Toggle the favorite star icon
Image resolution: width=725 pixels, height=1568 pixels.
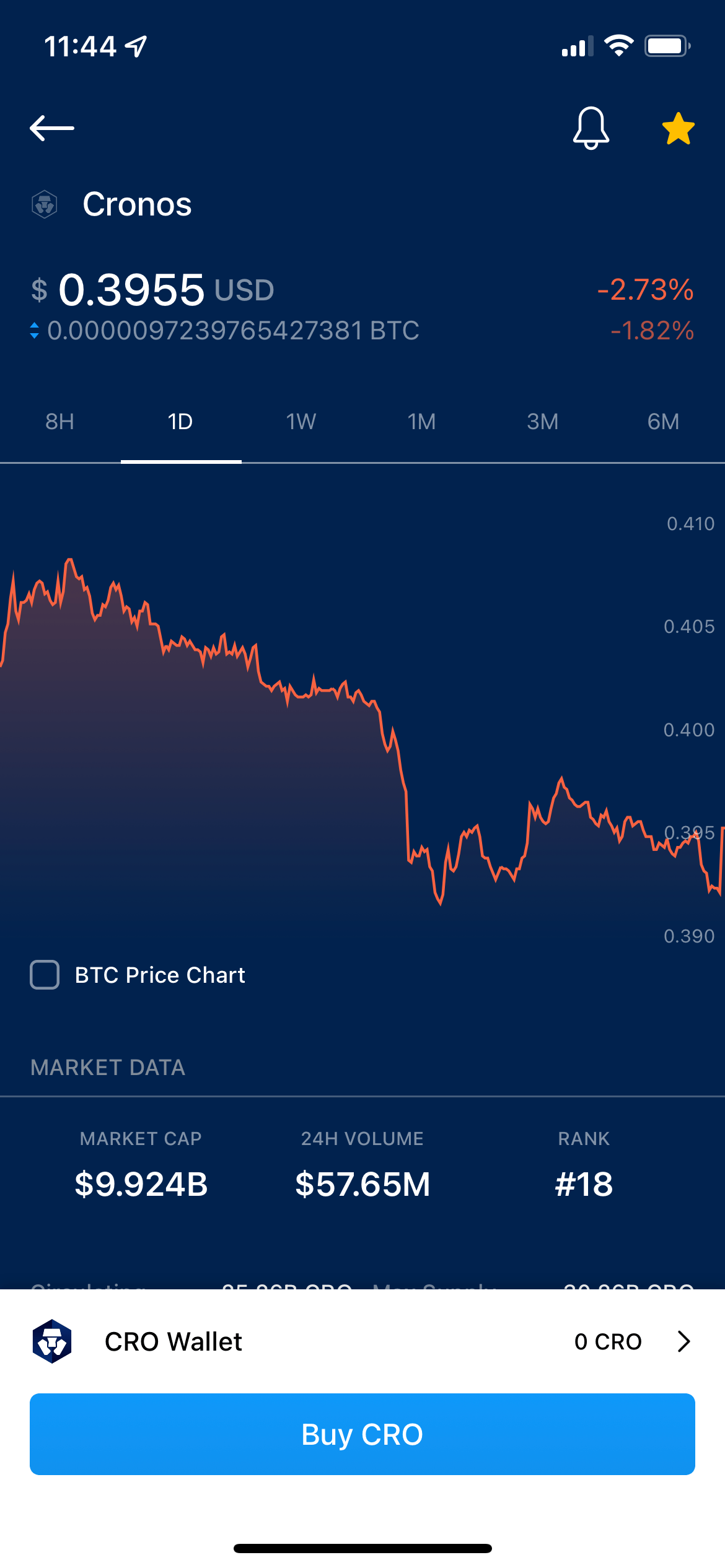pyautogui.click(x=678, y=129)
